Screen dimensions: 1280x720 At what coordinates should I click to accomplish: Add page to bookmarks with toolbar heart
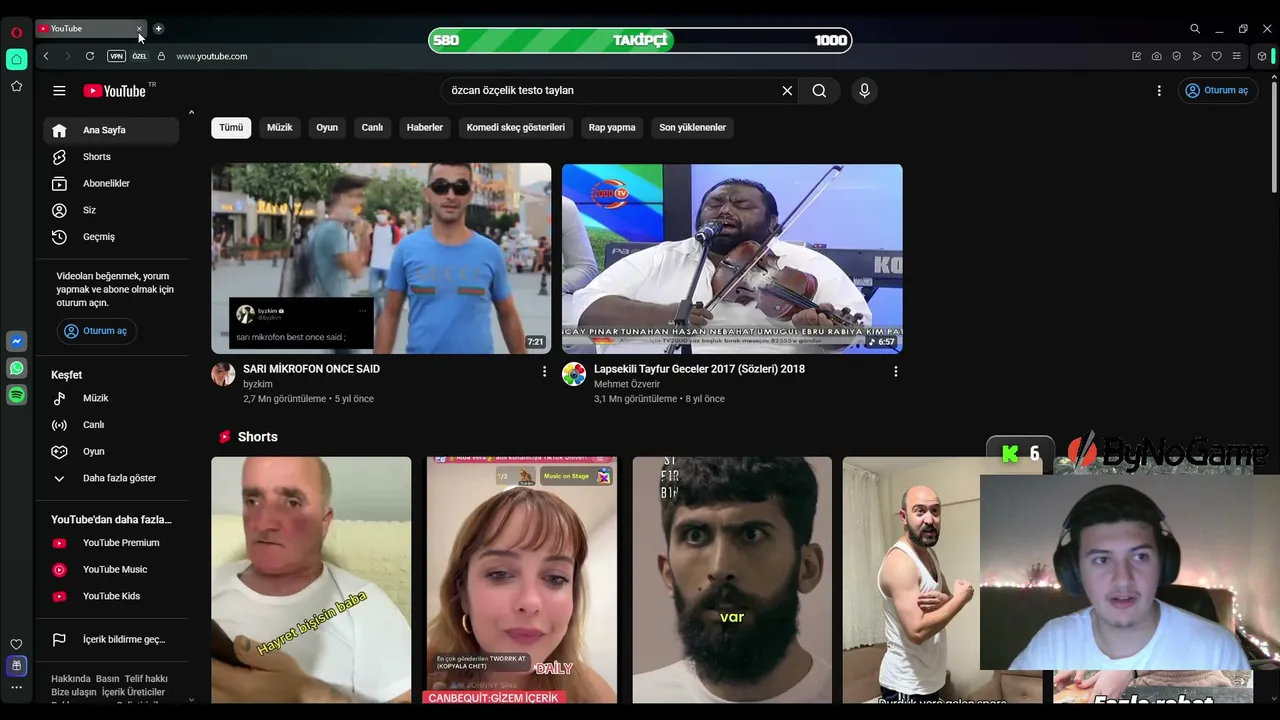click(1217, 56)
